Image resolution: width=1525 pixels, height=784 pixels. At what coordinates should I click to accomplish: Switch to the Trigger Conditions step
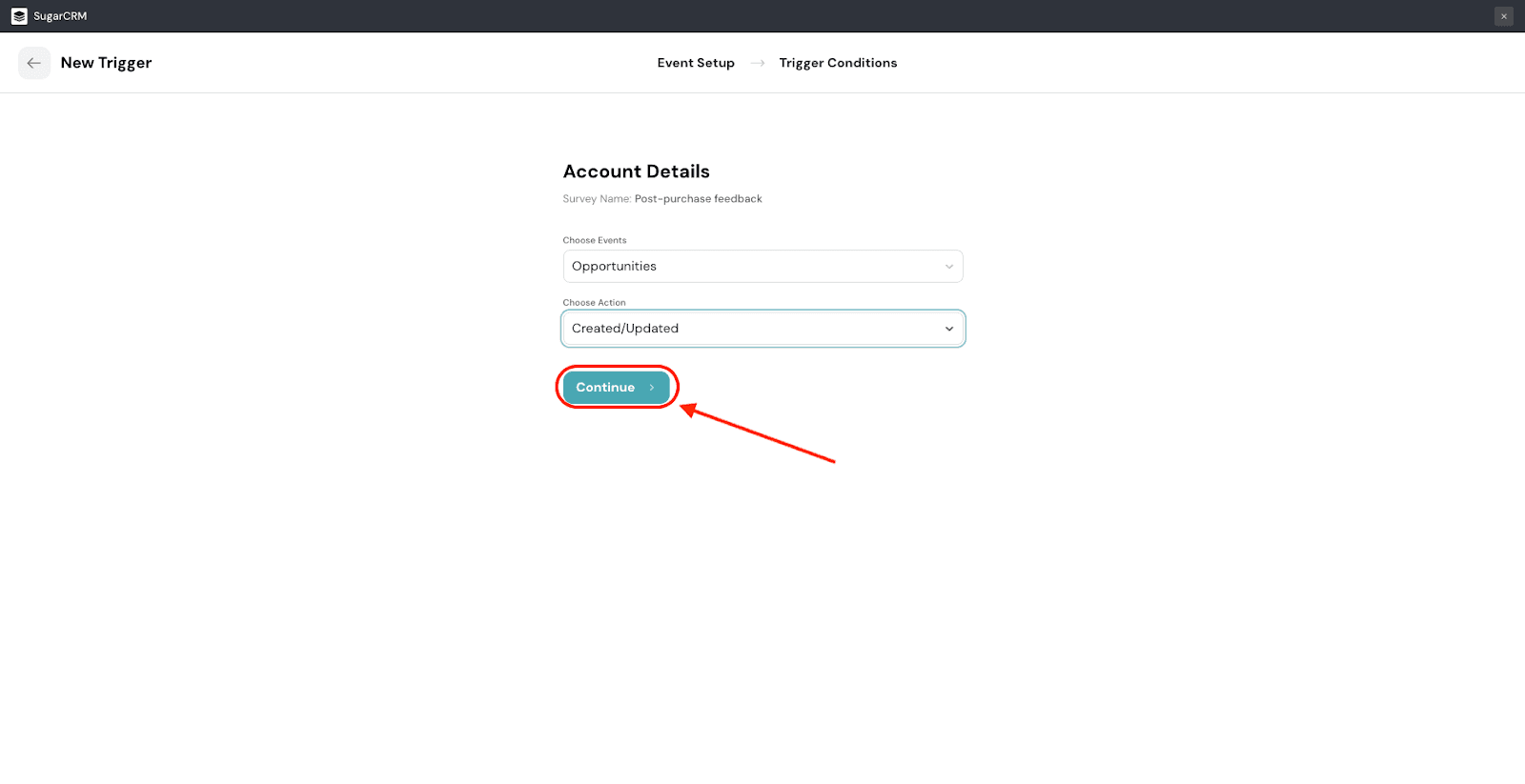pyautogui.click(x=838, y=63)
